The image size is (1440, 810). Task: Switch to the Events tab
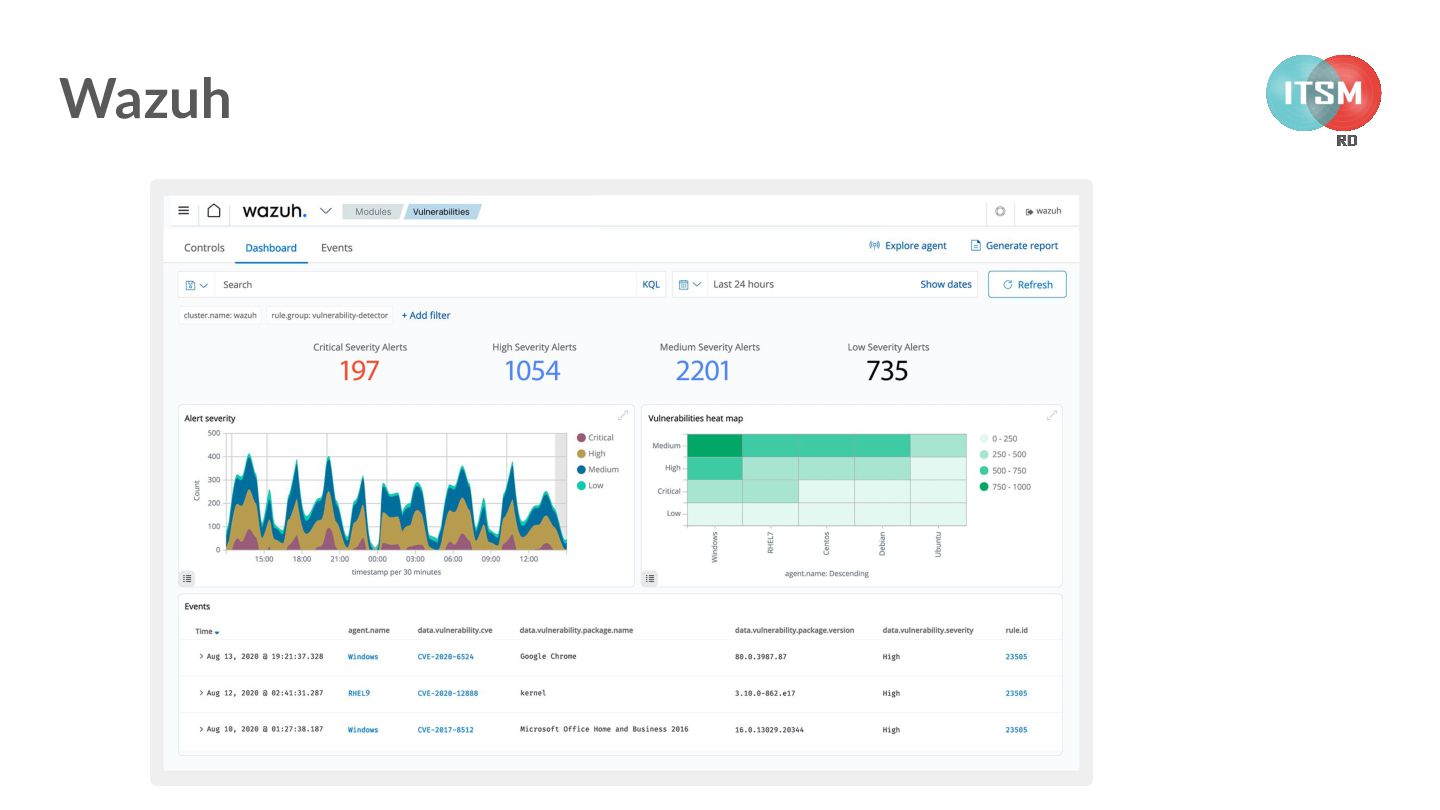coord(336,248)
